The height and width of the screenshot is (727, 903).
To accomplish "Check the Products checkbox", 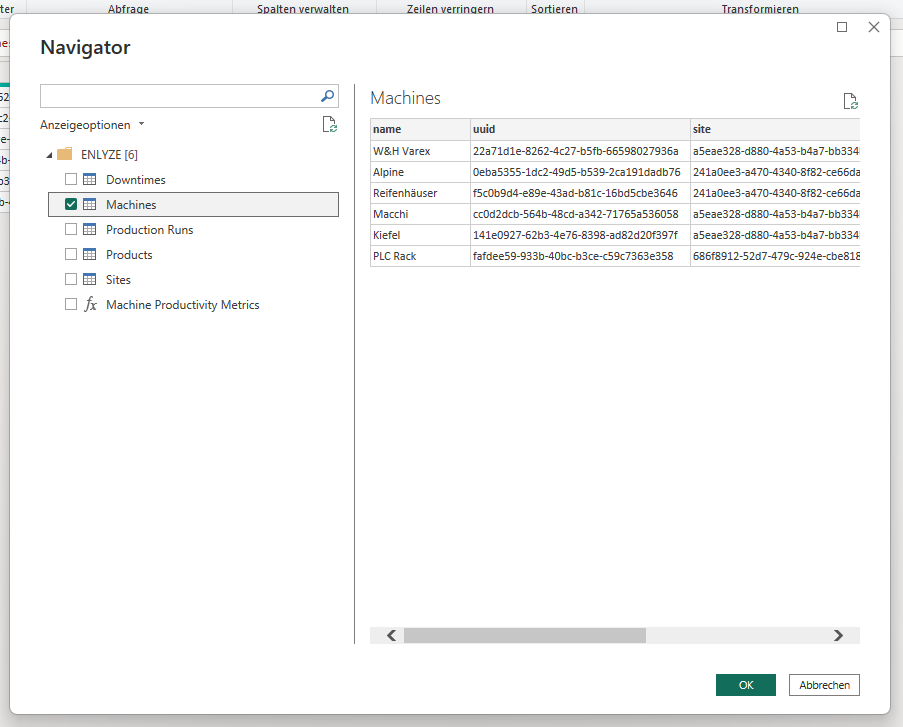I will pyautogui.click(x=71, y=254).
